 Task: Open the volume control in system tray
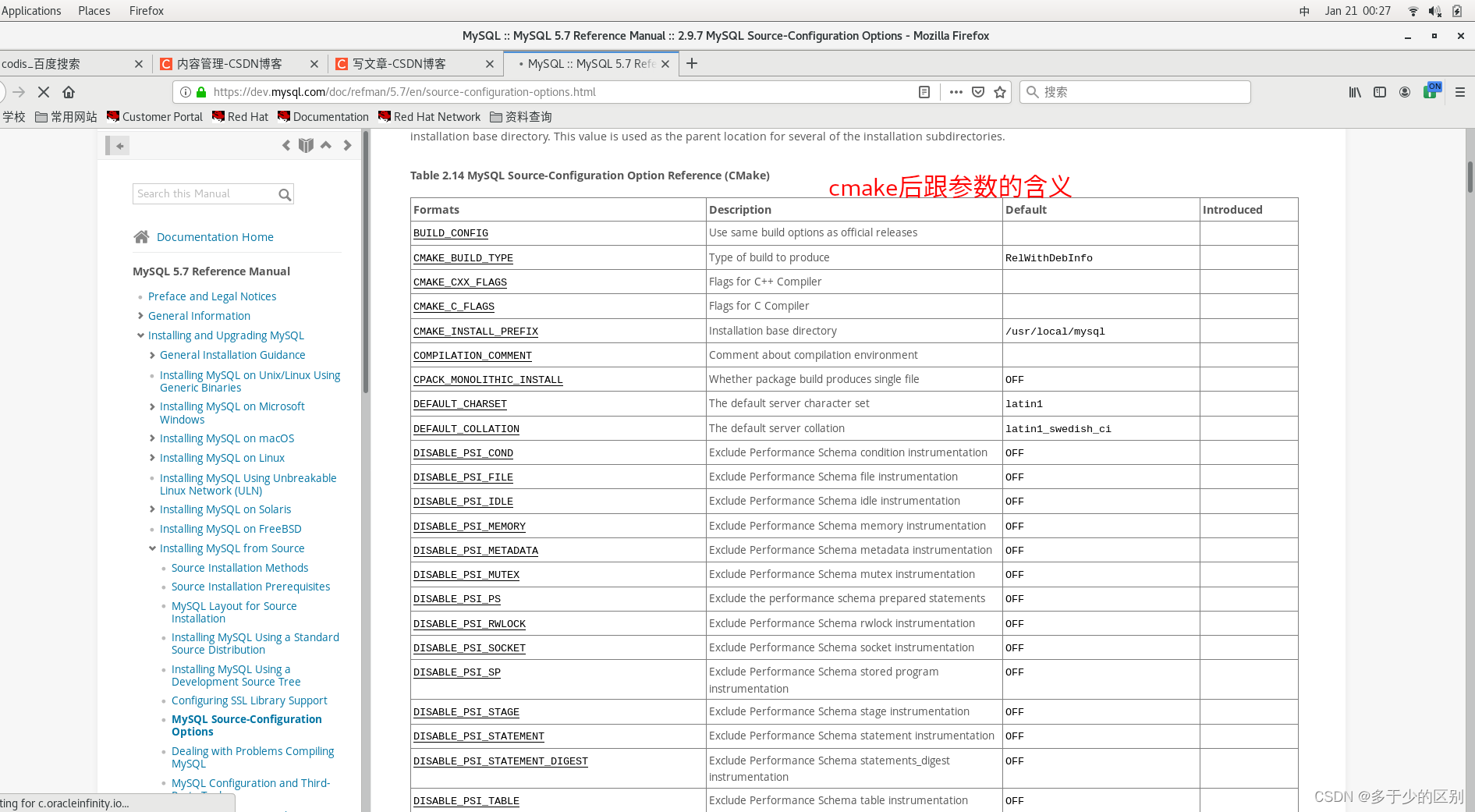click(x=1434, y=11)
